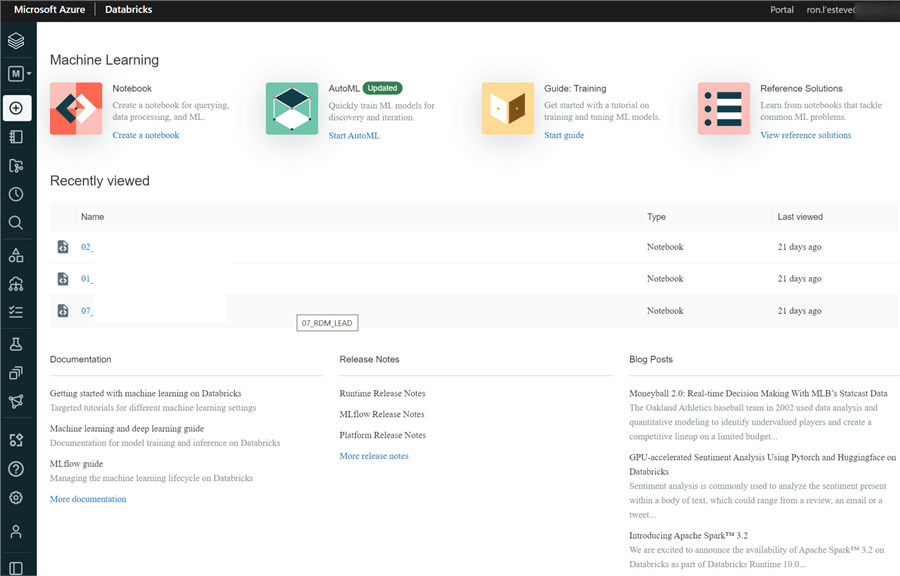This screenshot has width=900, height=576.
Task: Open Search from the sidebar
Action: click(15, 222)
